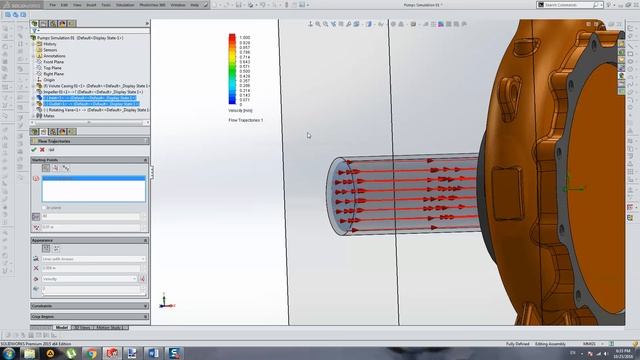Tick checkbox below the starting points list
The height and width of the screenshot is (360, 640).
point(44,208)
